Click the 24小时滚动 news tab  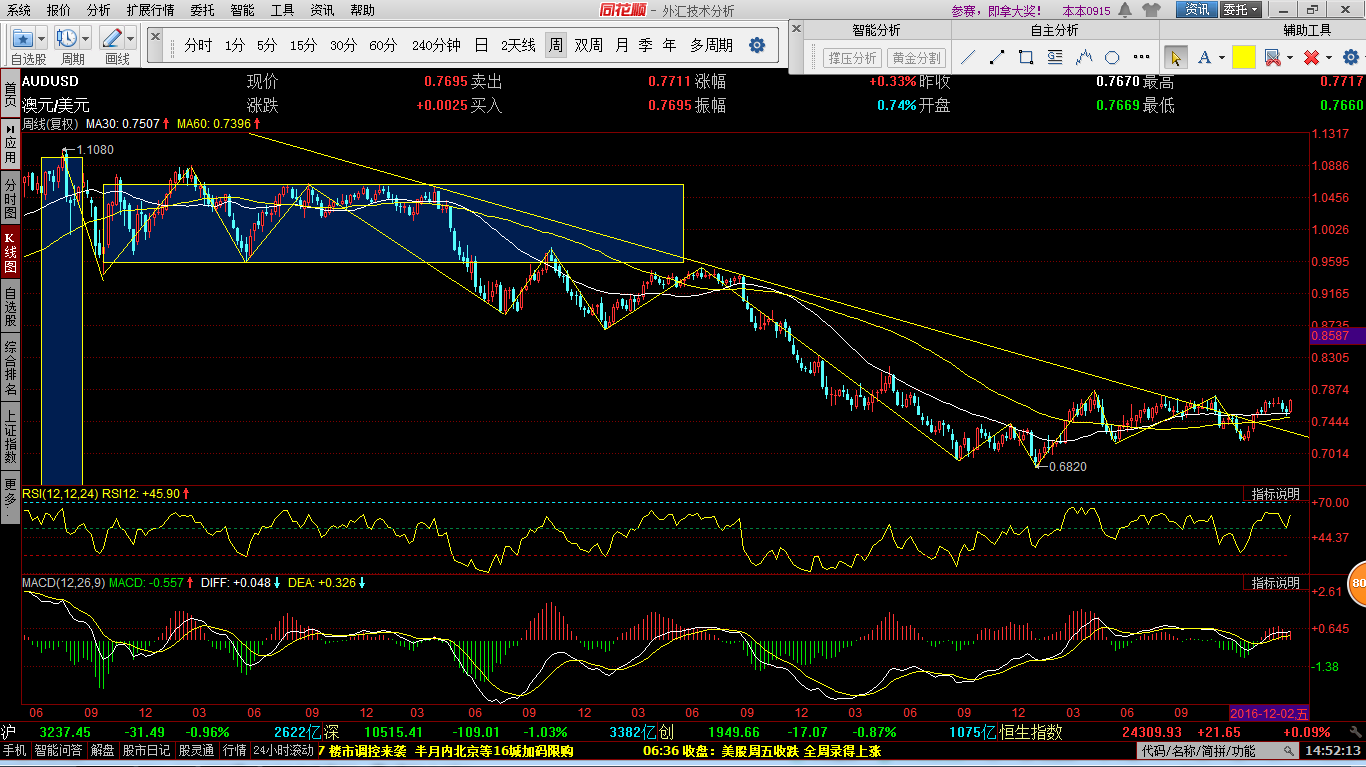pyautogui.click(x=283, y=751)
